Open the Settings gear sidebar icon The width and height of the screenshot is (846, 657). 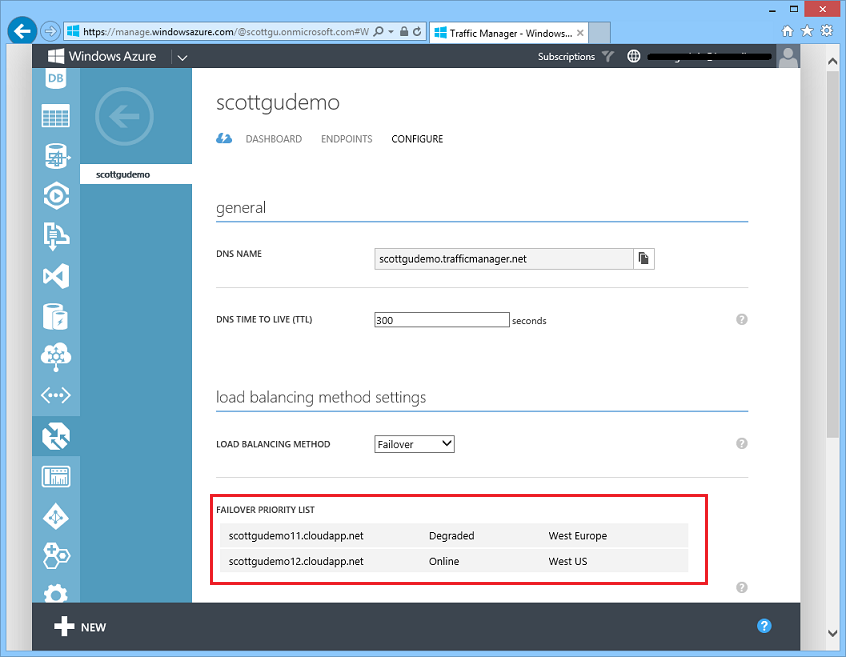pos(56,594)
